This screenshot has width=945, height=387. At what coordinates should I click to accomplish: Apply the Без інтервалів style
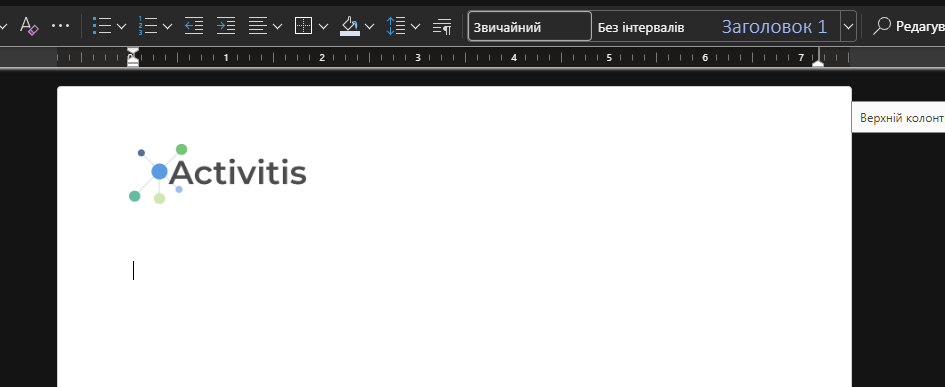pos(641,27)
